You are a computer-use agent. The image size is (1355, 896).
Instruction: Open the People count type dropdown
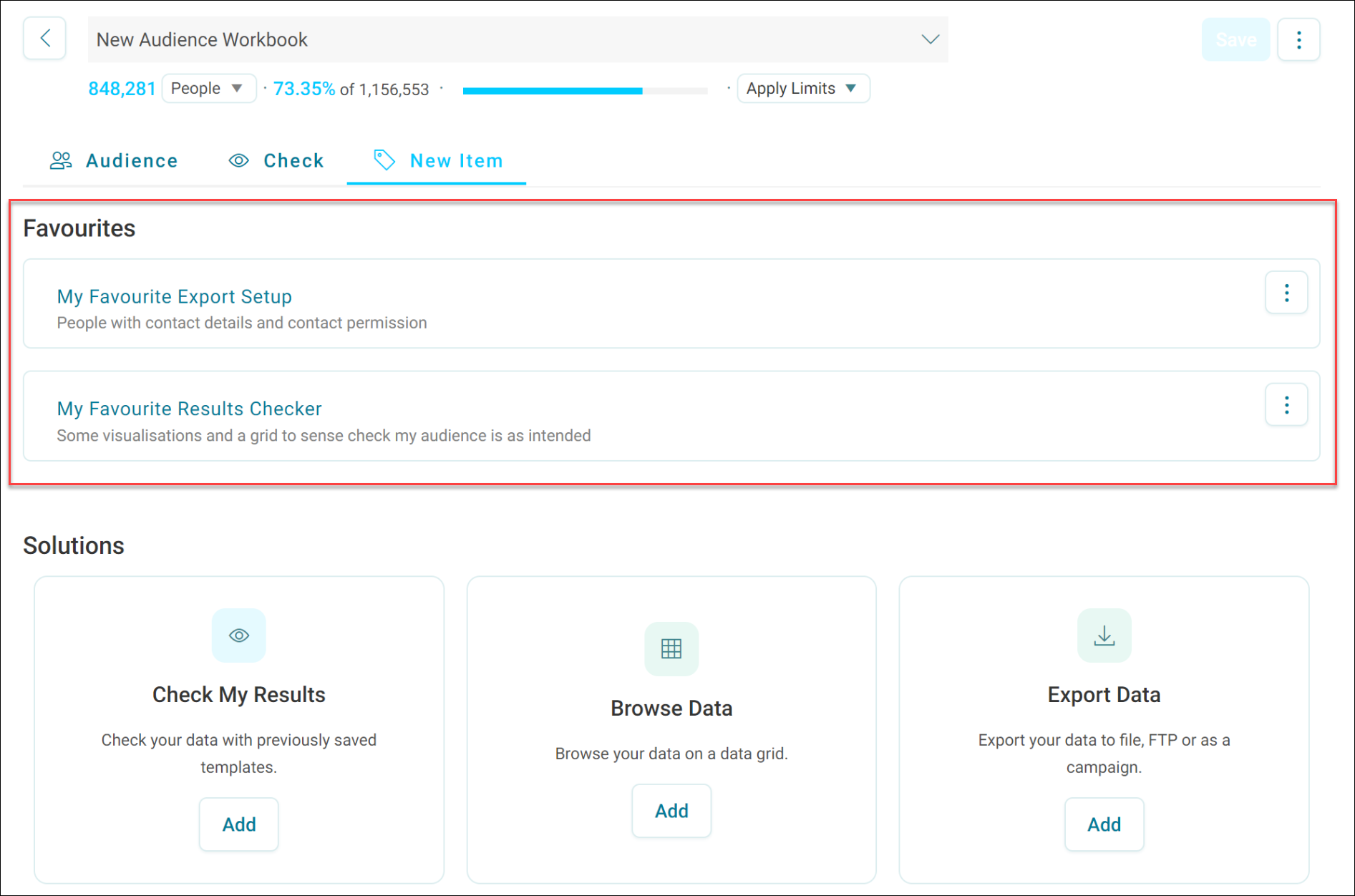(208, 89)
